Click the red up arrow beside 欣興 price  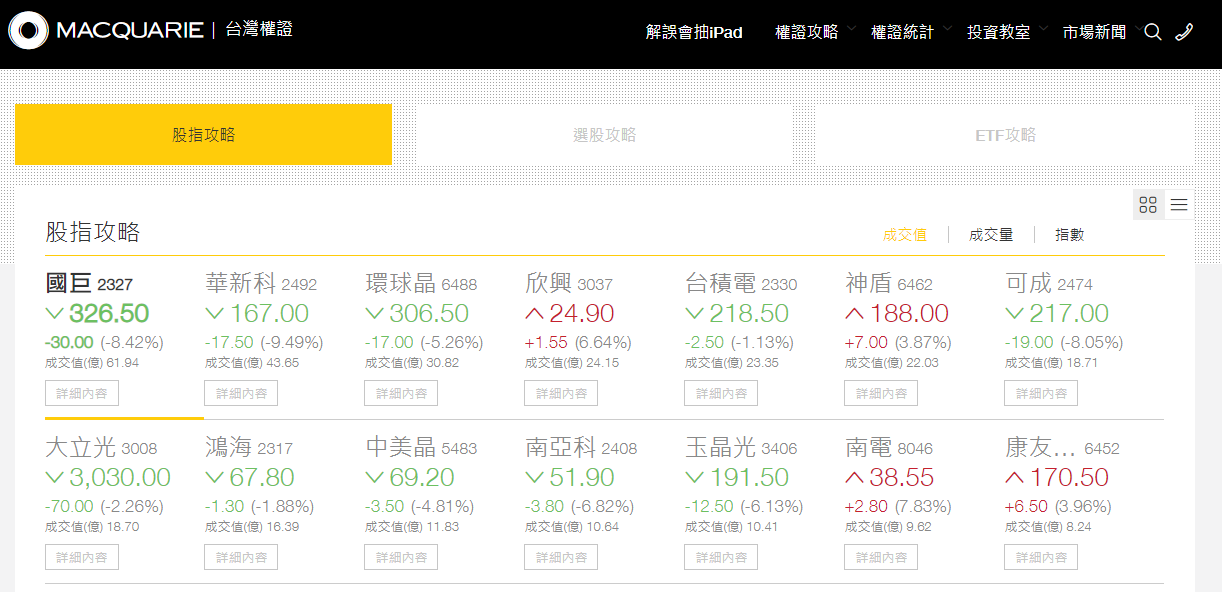pos(533,314)
